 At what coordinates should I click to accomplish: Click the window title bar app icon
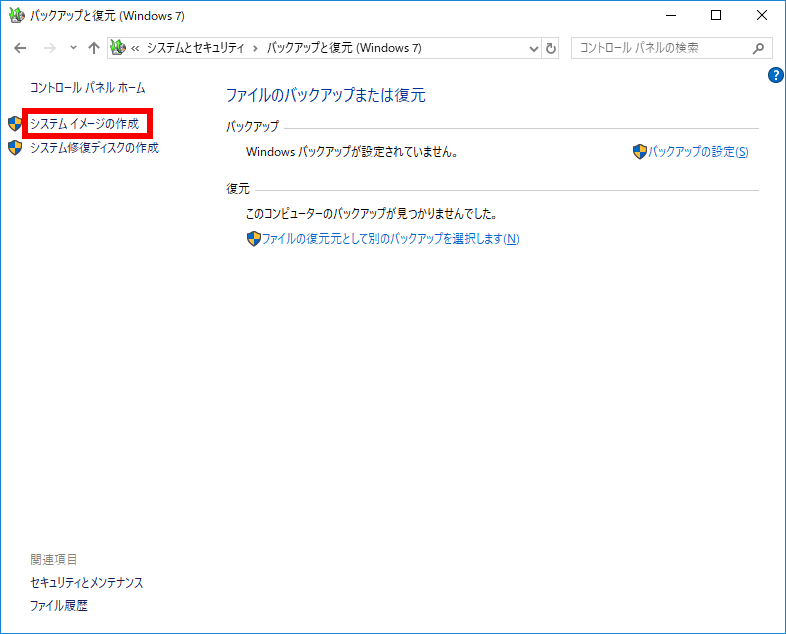pyautogui.click(x=17, y=16)
